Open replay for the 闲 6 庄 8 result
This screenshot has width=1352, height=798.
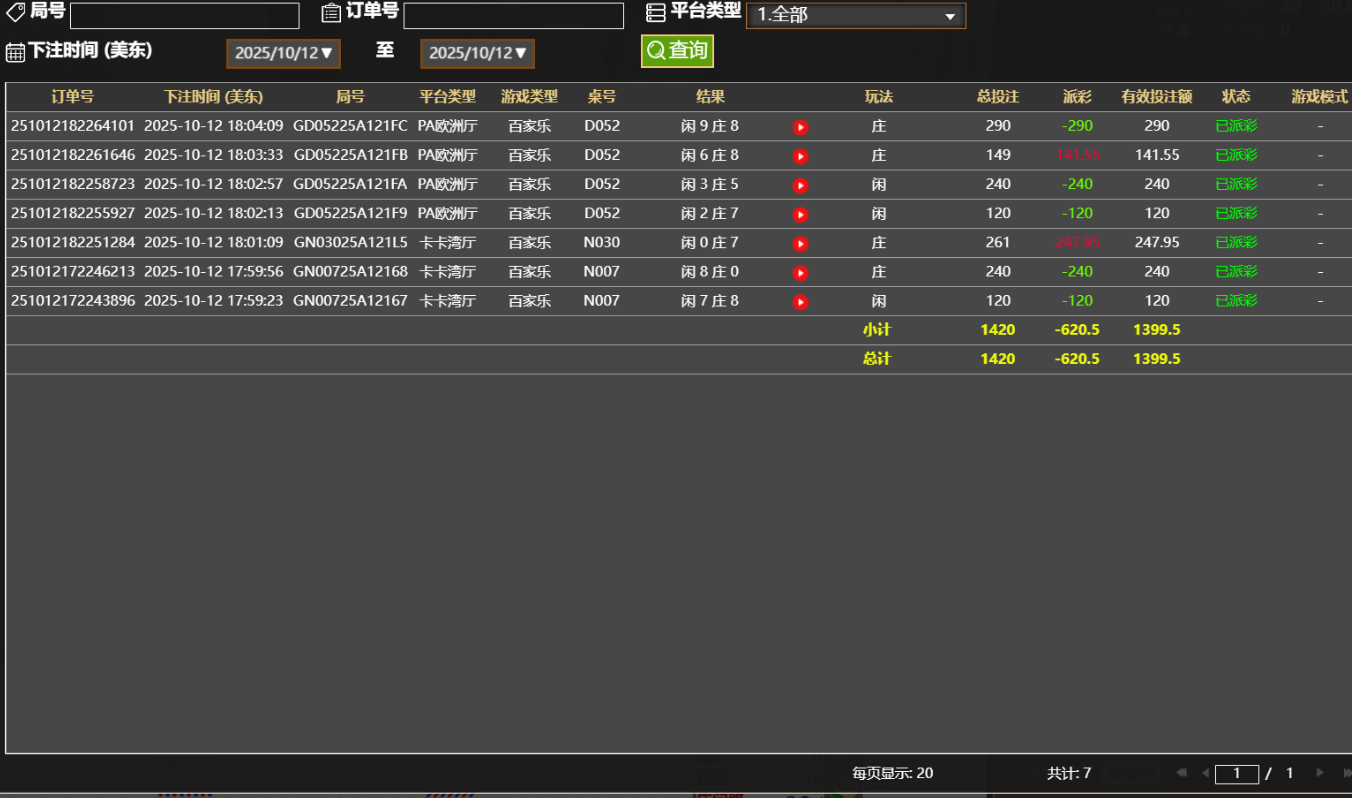(800, 155)
